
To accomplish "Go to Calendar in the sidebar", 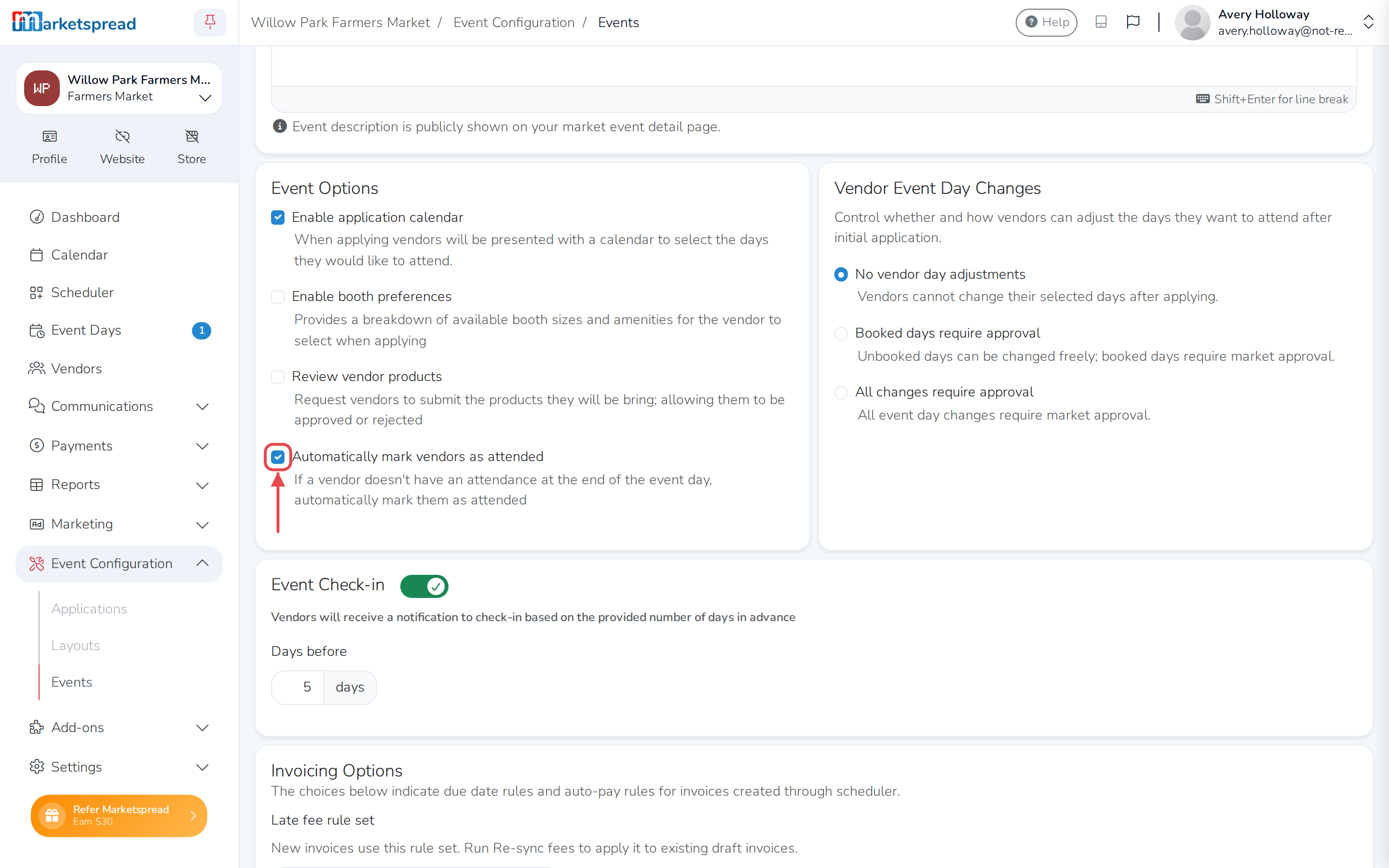I will point(119,255).
